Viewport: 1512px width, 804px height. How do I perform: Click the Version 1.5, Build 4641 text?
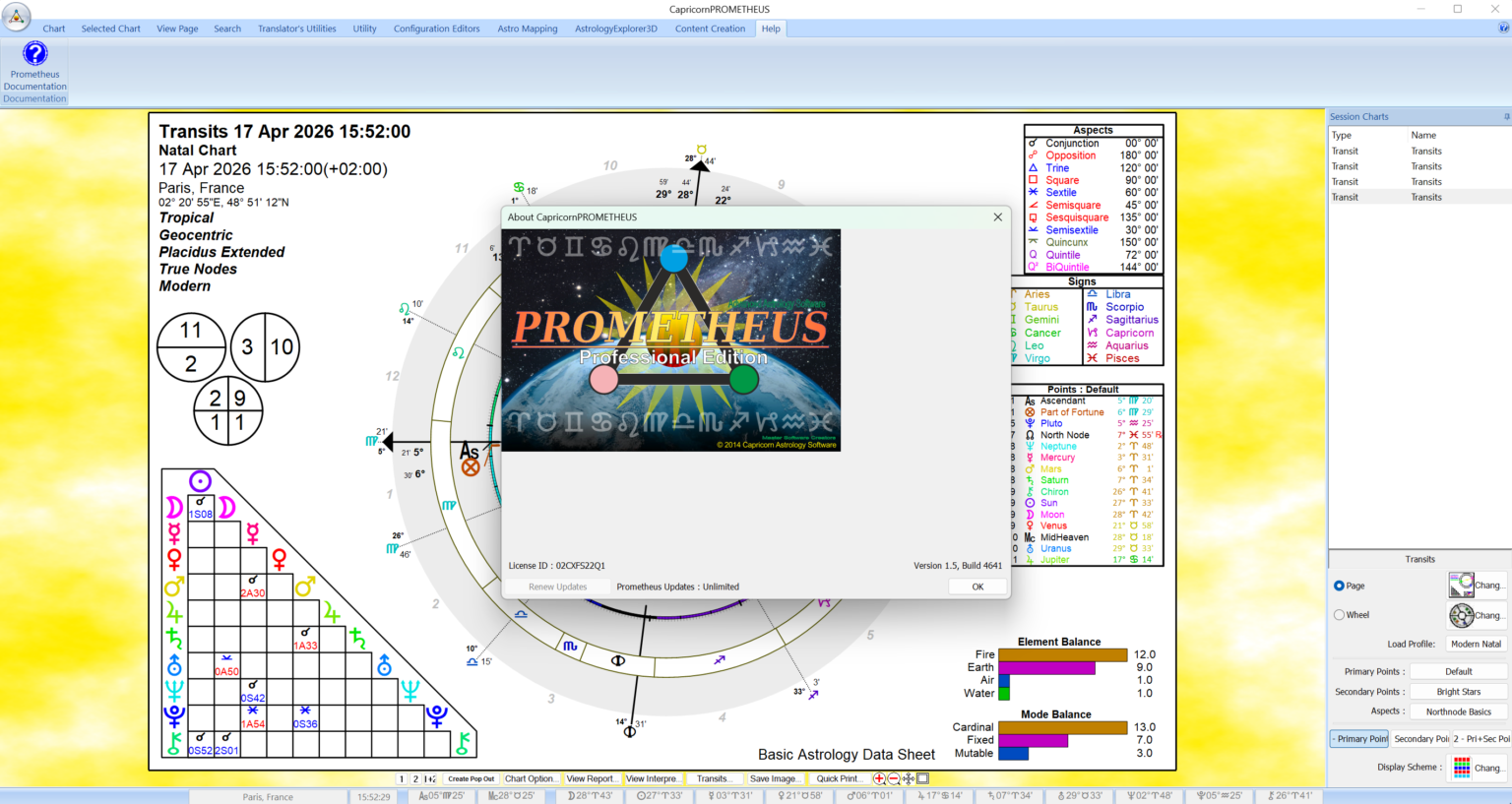[958, 566]
